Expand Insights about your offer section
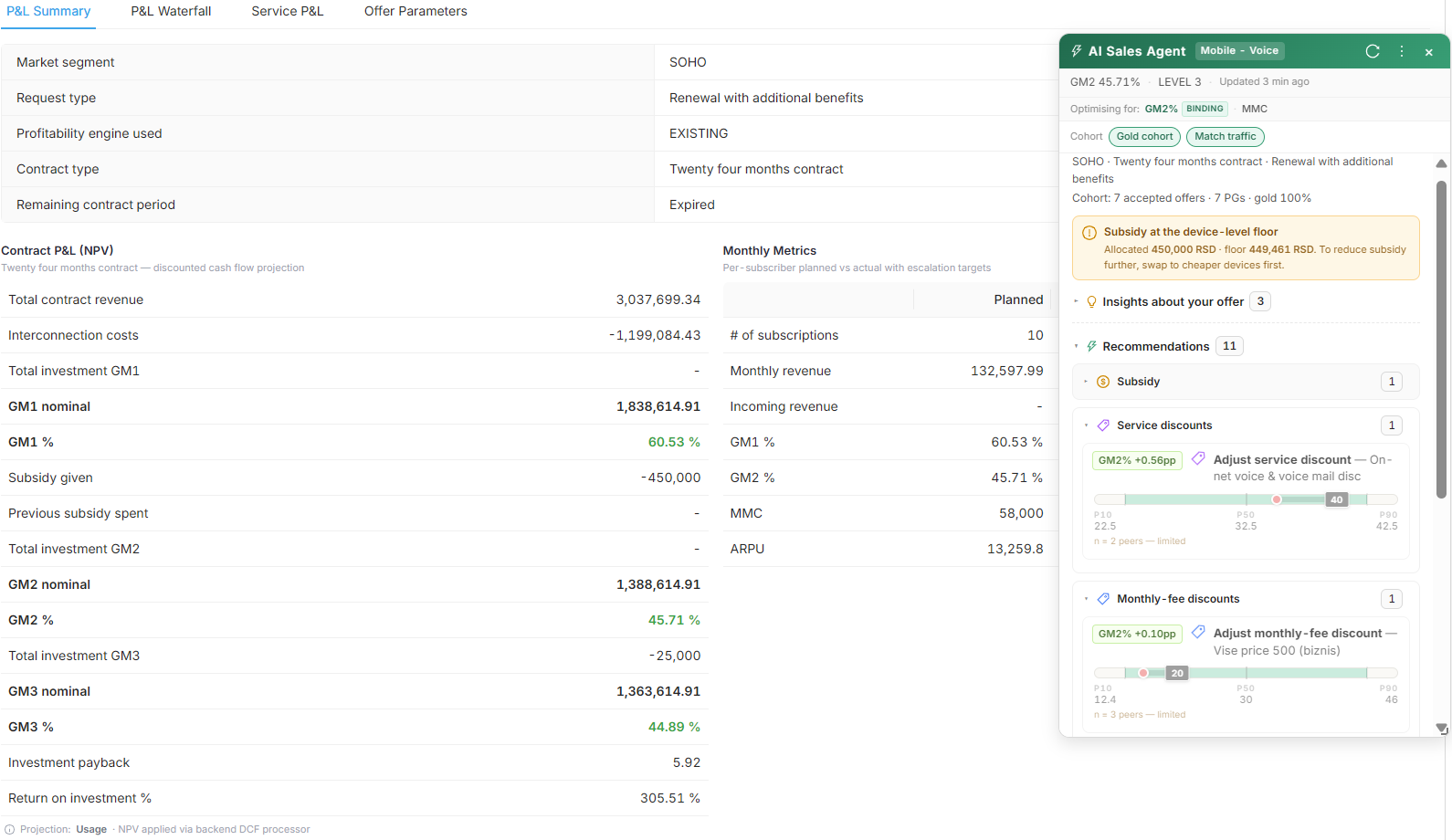The image size is (1452, 840). (x=1173, y=301)
